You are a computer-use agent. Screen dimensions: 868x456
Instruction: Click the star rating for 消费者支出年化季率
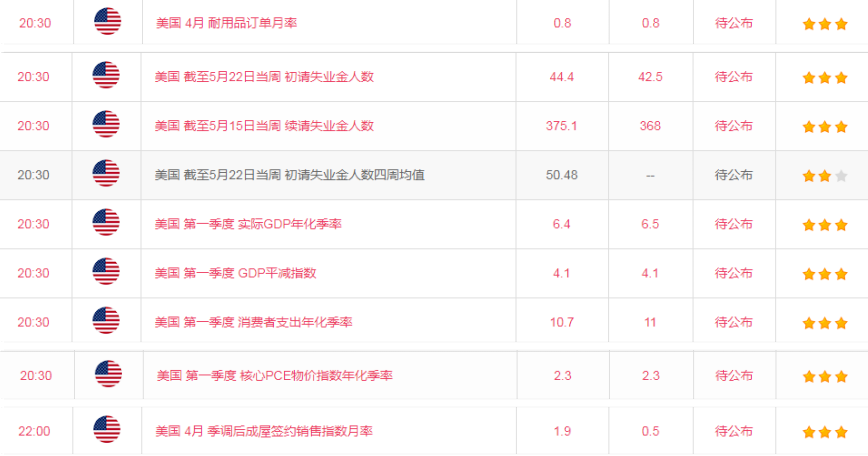pos(824,322)
